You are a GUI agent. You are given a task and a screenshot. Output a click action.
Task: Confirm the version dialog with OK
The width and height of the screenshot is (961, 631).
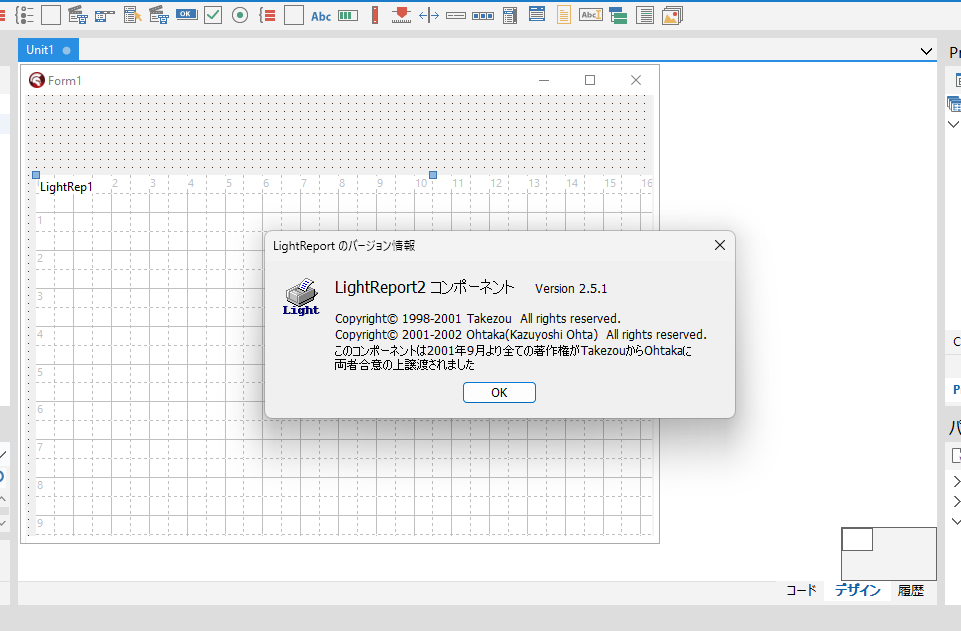[499, 393]
